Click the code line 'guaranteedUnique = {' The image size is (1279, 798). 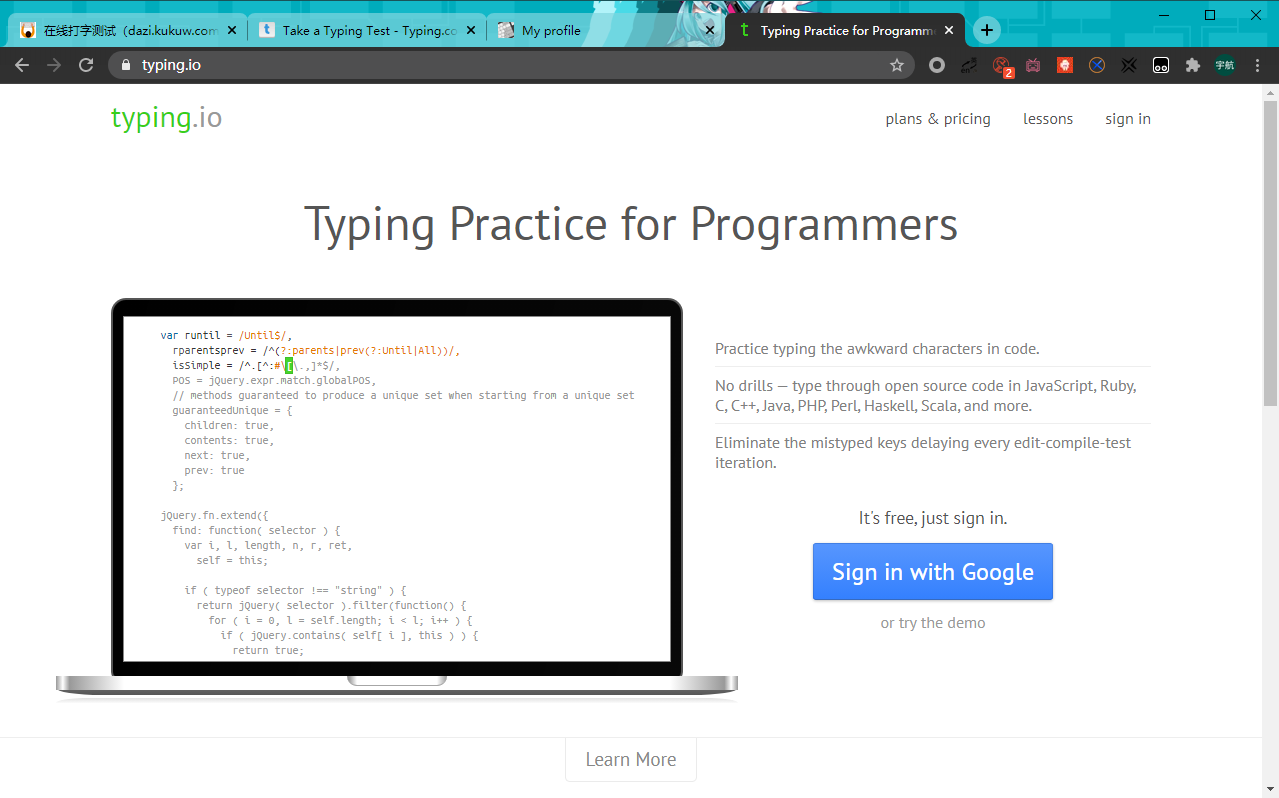tap(232, 410)
